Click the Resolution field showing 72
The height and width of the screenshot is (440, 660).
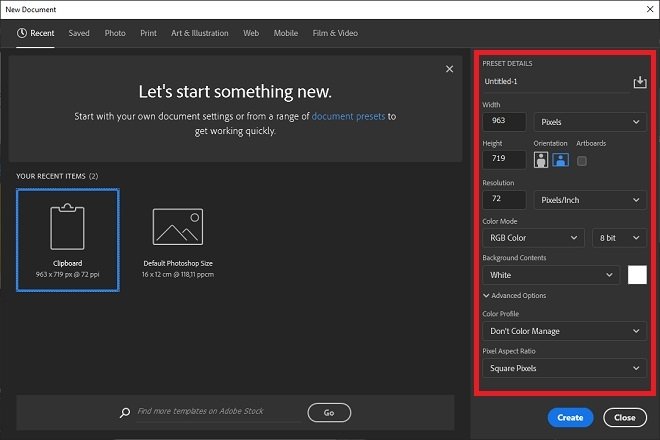[504, 199]
